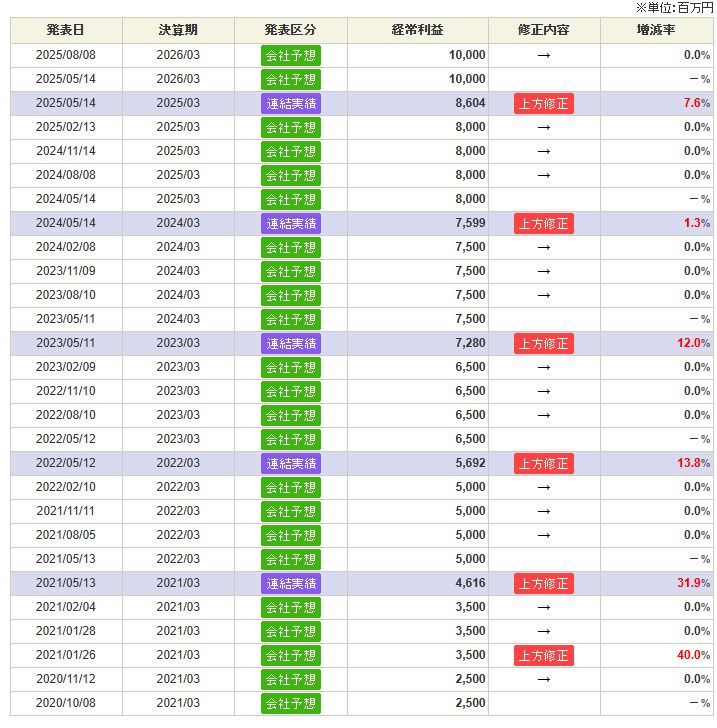
Task: Select the date cell 2024/08/08
Action: tap(66, 175)
